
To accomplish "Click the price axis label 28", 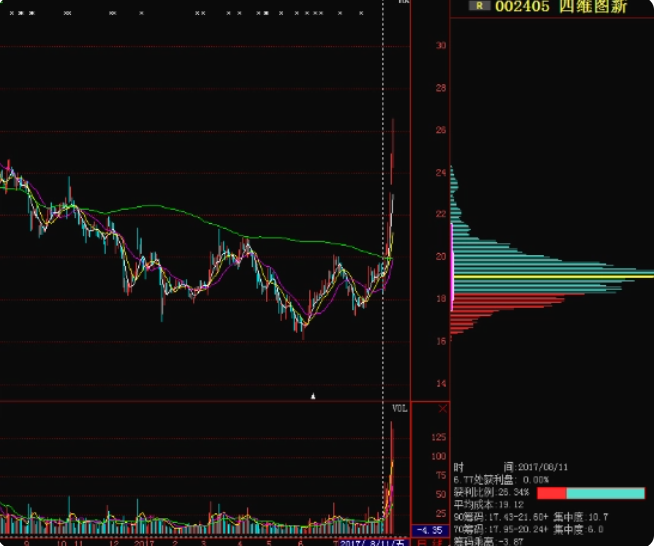I will point(441,88).
